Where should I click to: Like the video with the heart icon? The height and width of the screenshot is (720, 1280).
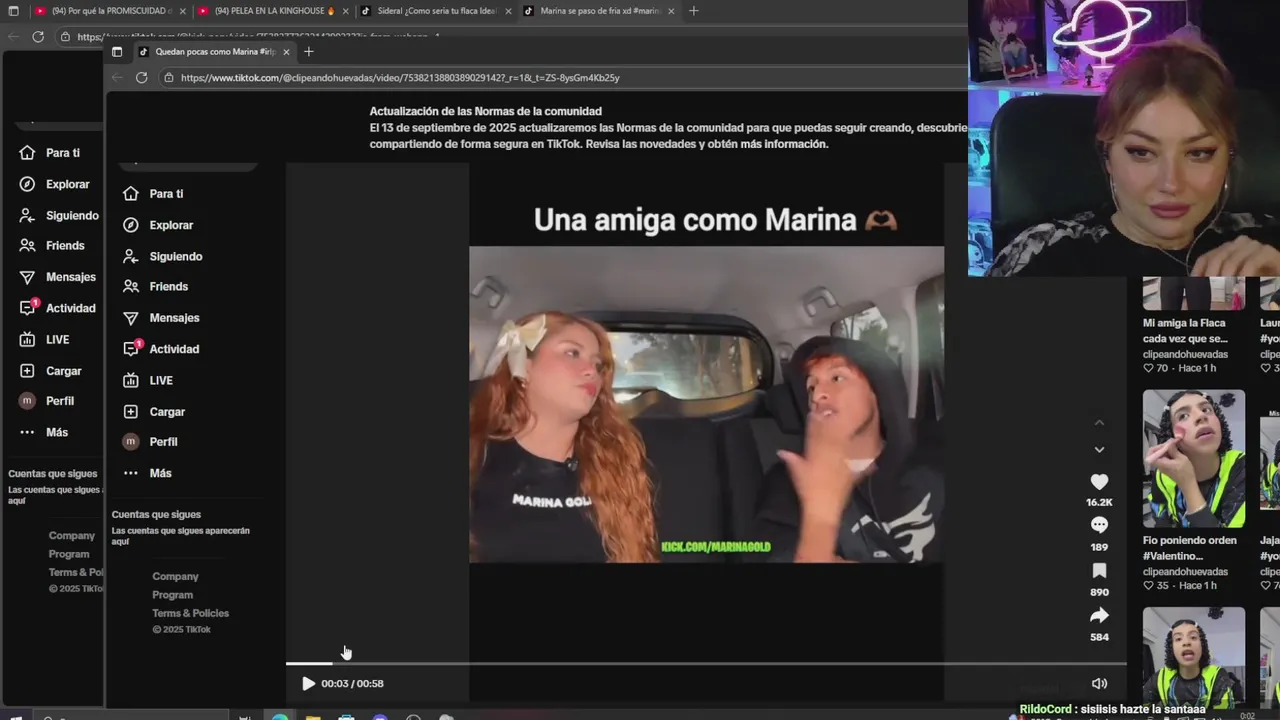[1099, 482]
